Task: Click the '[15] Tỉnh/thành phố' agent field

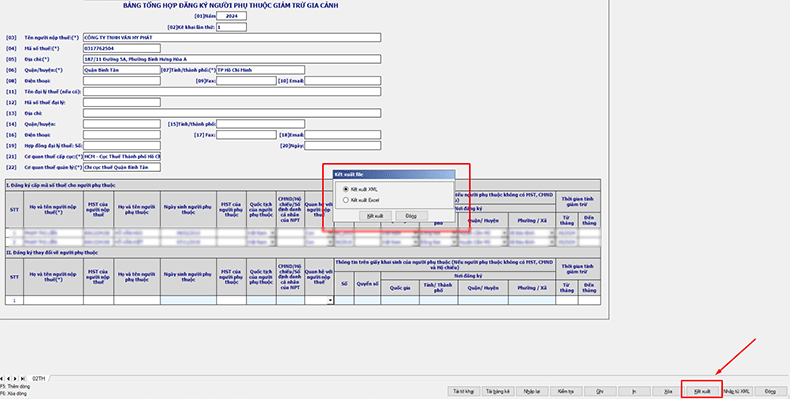Action: [260, 124]
